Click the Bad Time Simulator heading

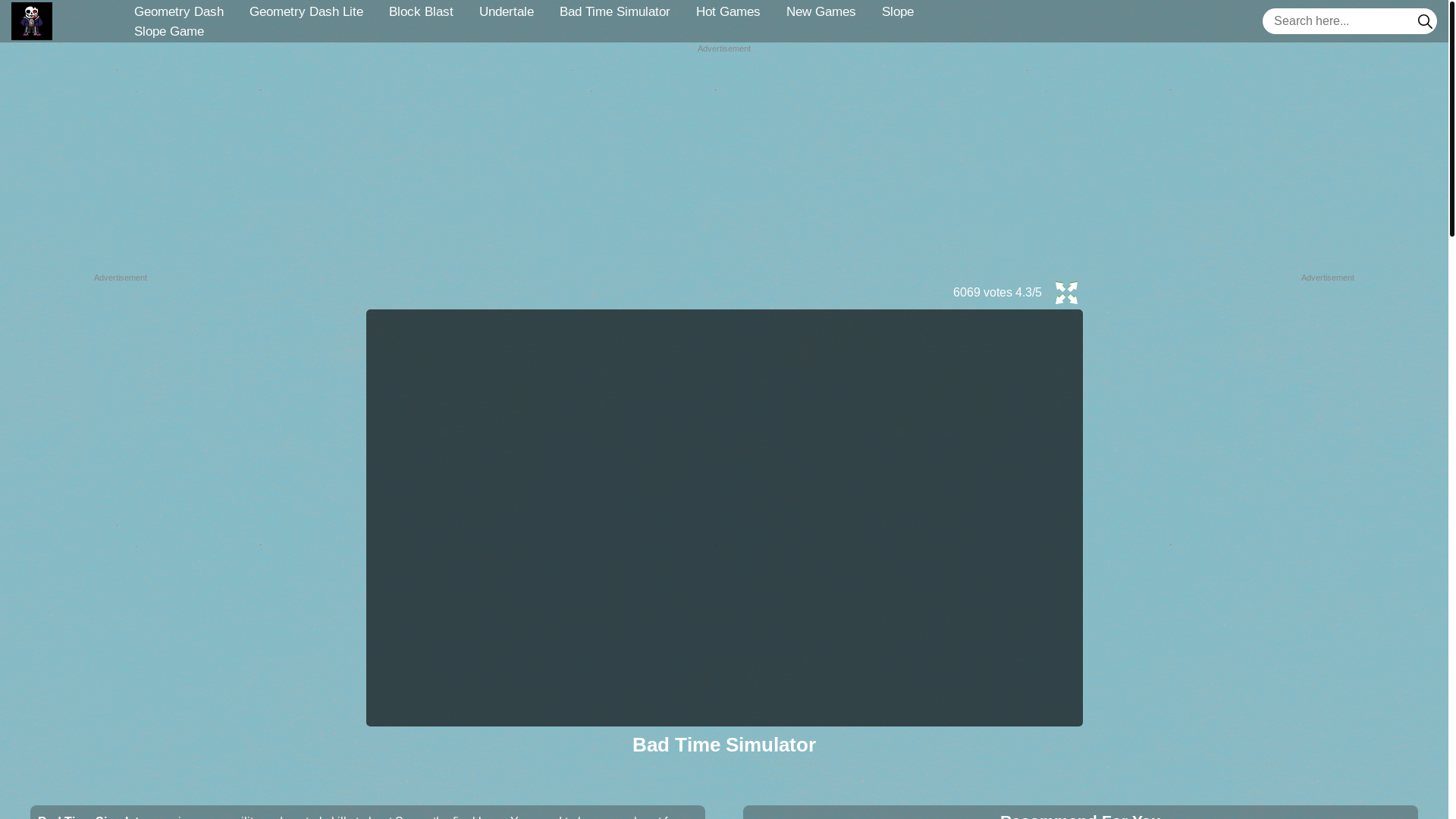[724, 745]
